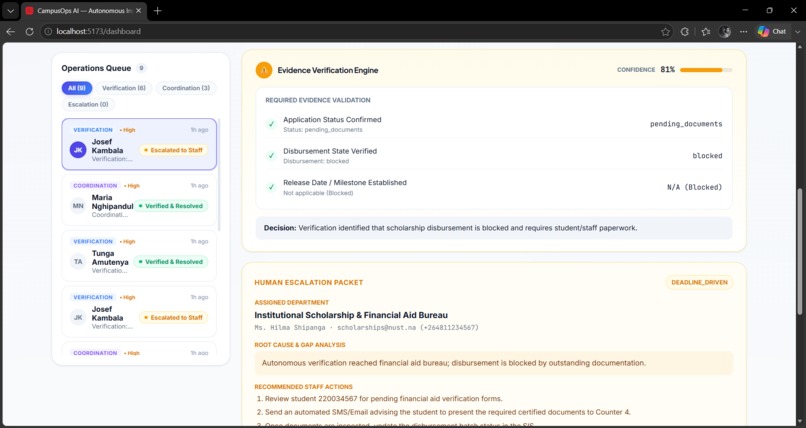
Task: Bookmark this page with the star icon
Action: click(665, 31)
